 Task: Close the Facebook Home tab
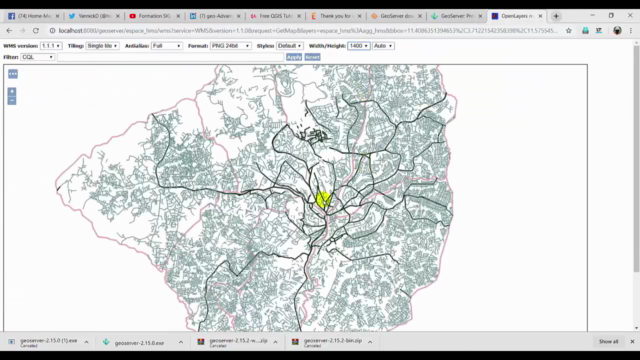(x=57, y=16)
